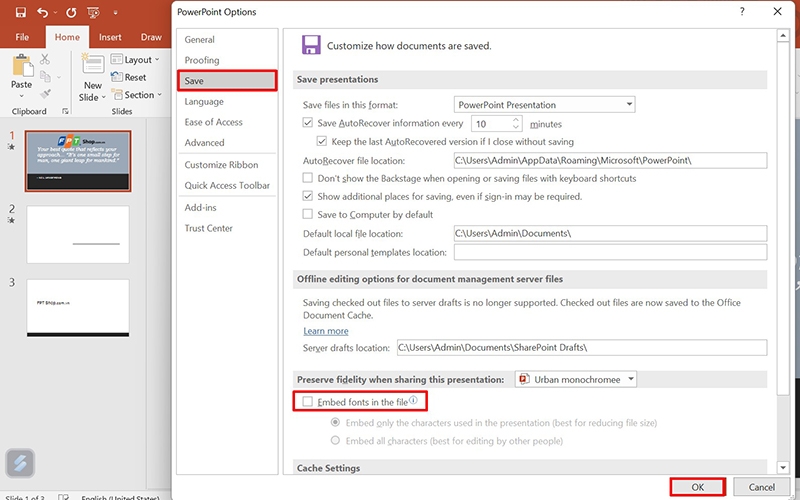Select slide 1 thumbnail
Image resolution: width=800 pixels, height=500 pixels.
pyautogui.click(x=78, y=161)
